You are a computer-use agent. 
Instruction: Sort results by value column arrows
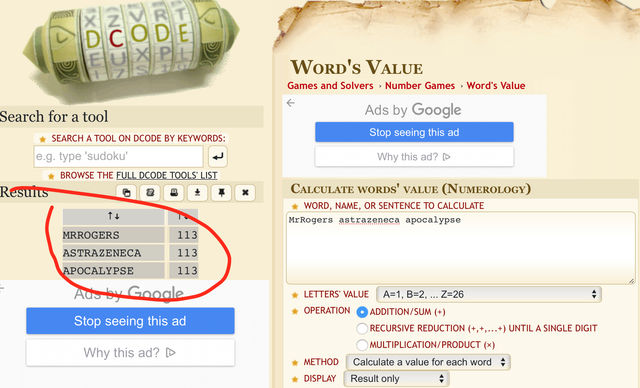[183, 216]
